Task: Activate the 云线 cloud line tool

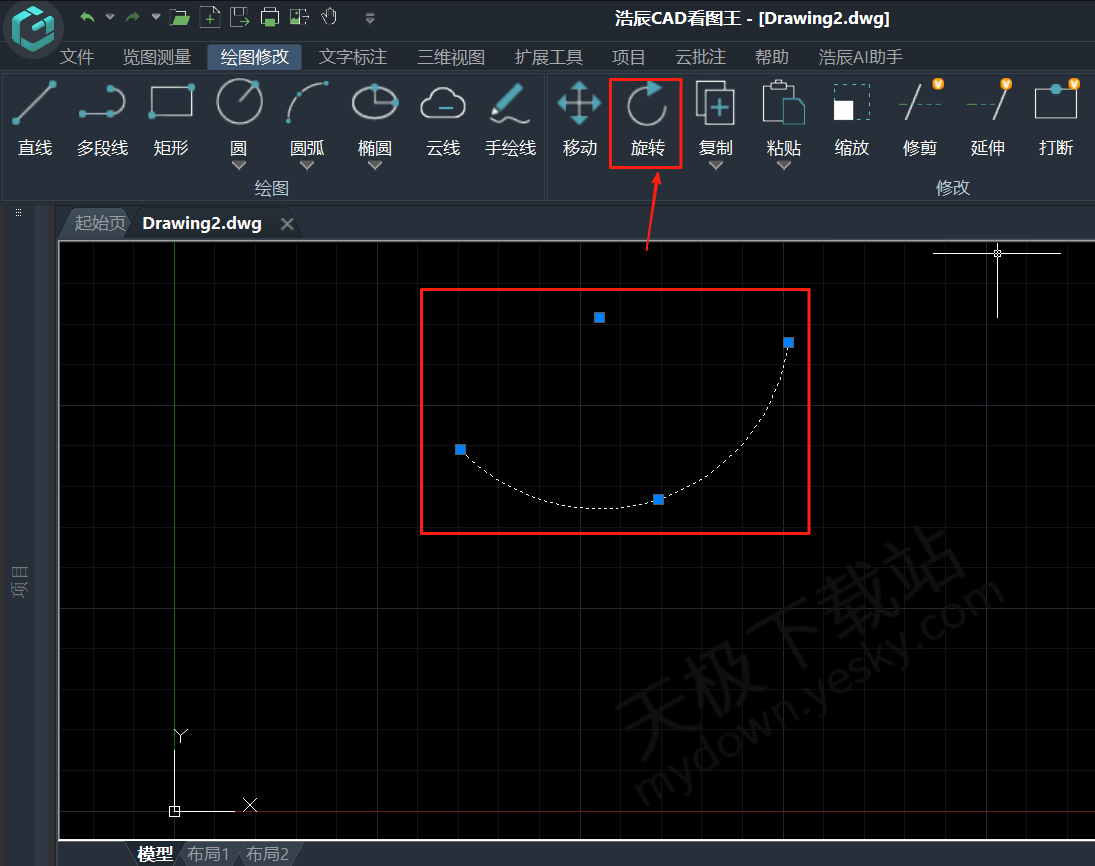Action: pyautogui.click(x=442, y=119)
